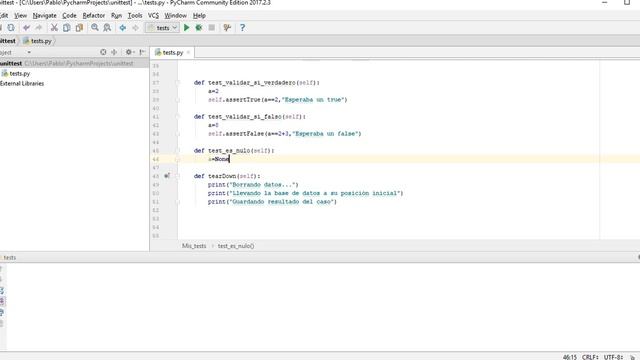Open Help with the question mark icon

(x=242, y=28)
